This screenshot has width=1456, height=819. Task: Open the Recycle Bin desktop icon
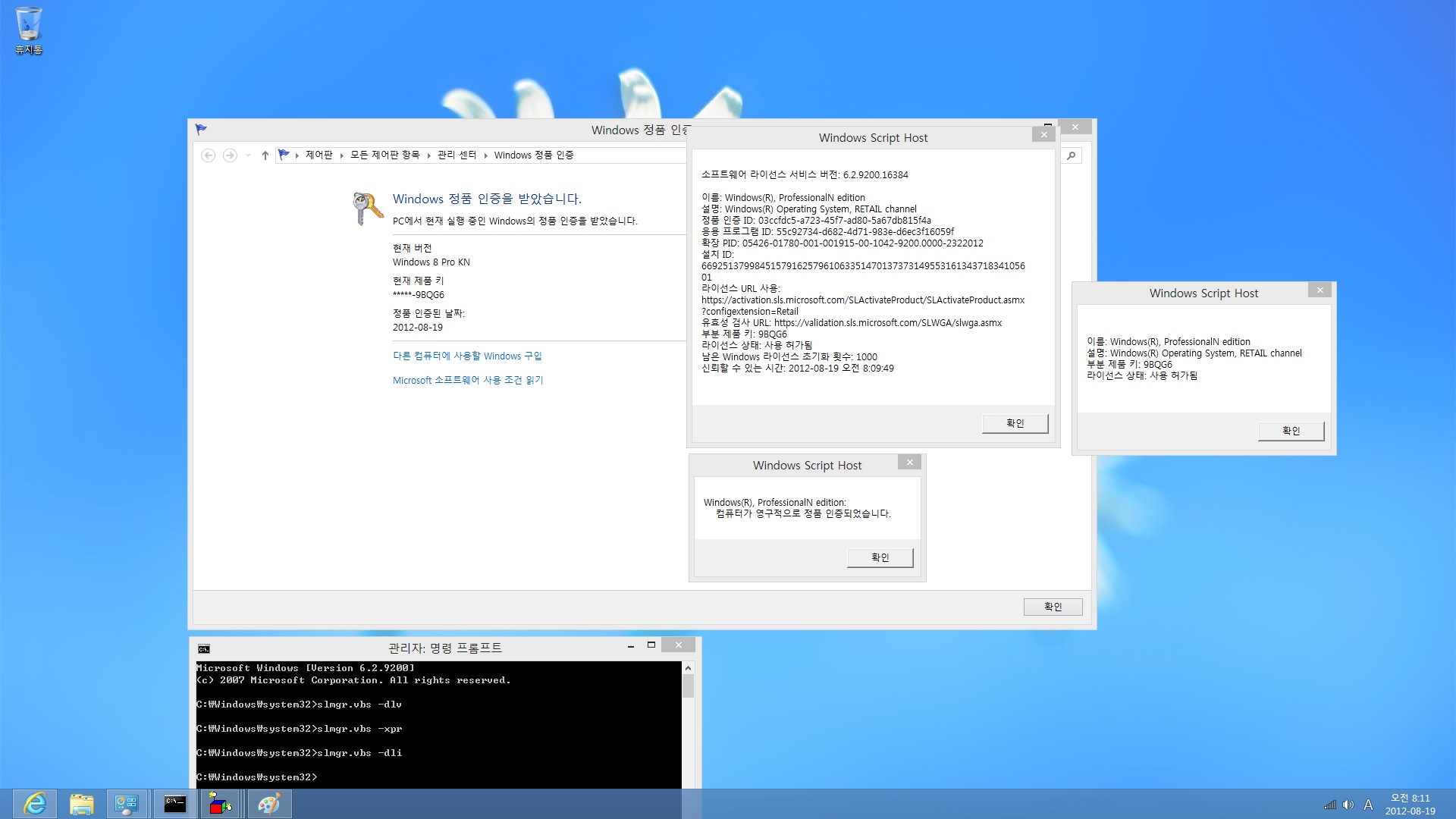tap(29, 30)
